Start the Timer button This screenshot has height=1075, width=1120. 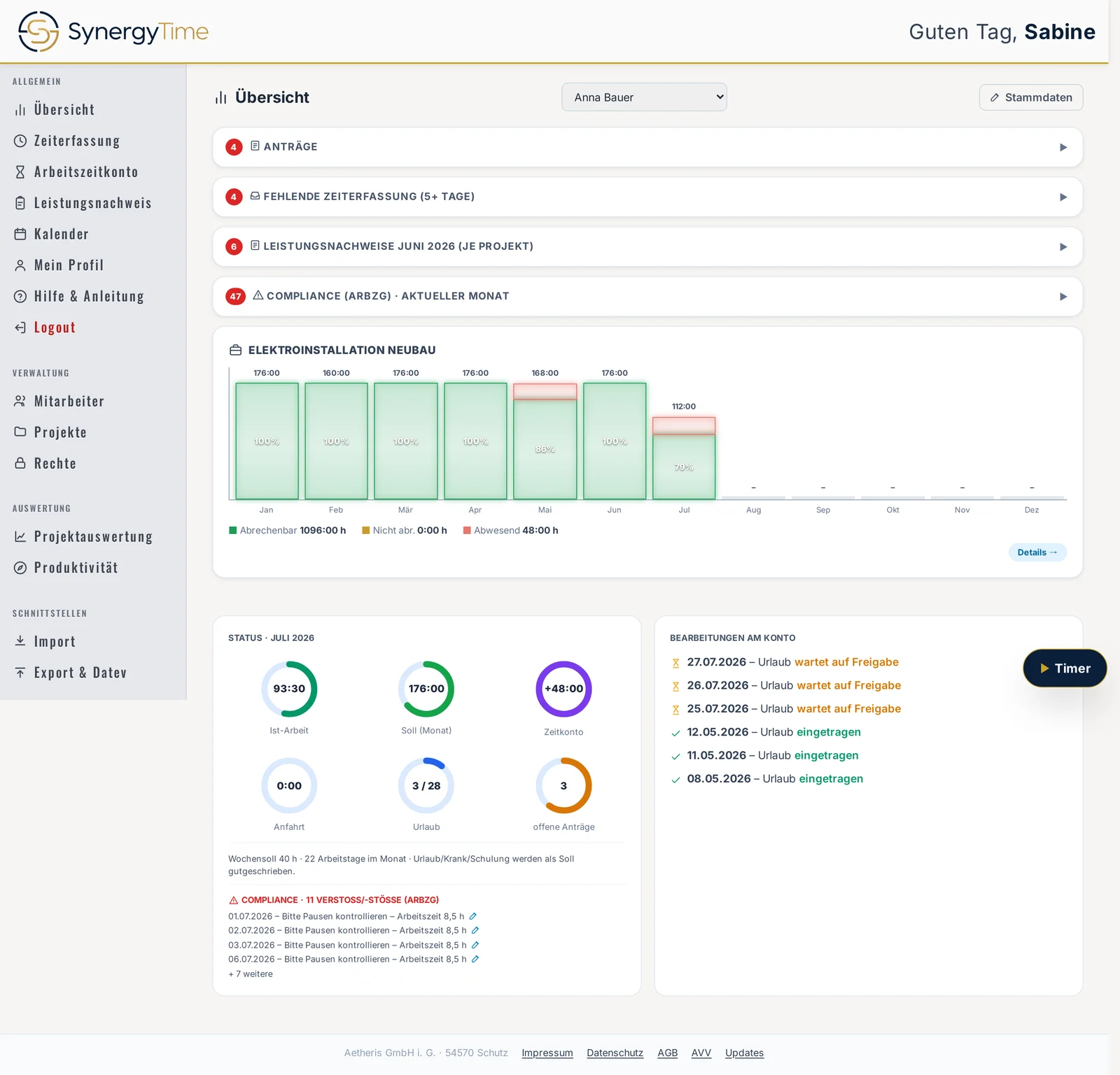tap(1065, 668)
